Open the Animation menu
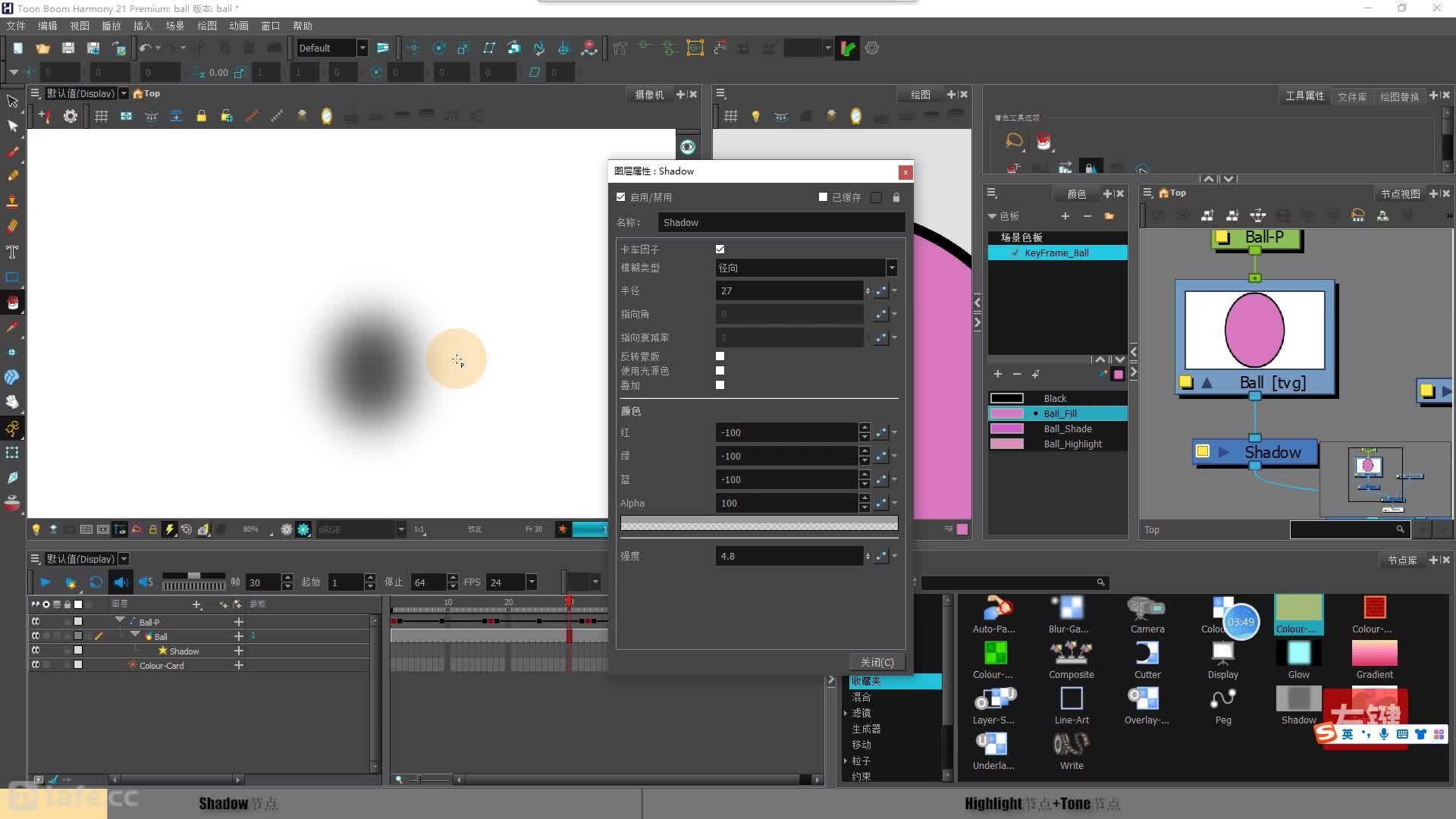The width and height of the screenshot is (1456, 819). pyautogui.click(x=239, y=26)
